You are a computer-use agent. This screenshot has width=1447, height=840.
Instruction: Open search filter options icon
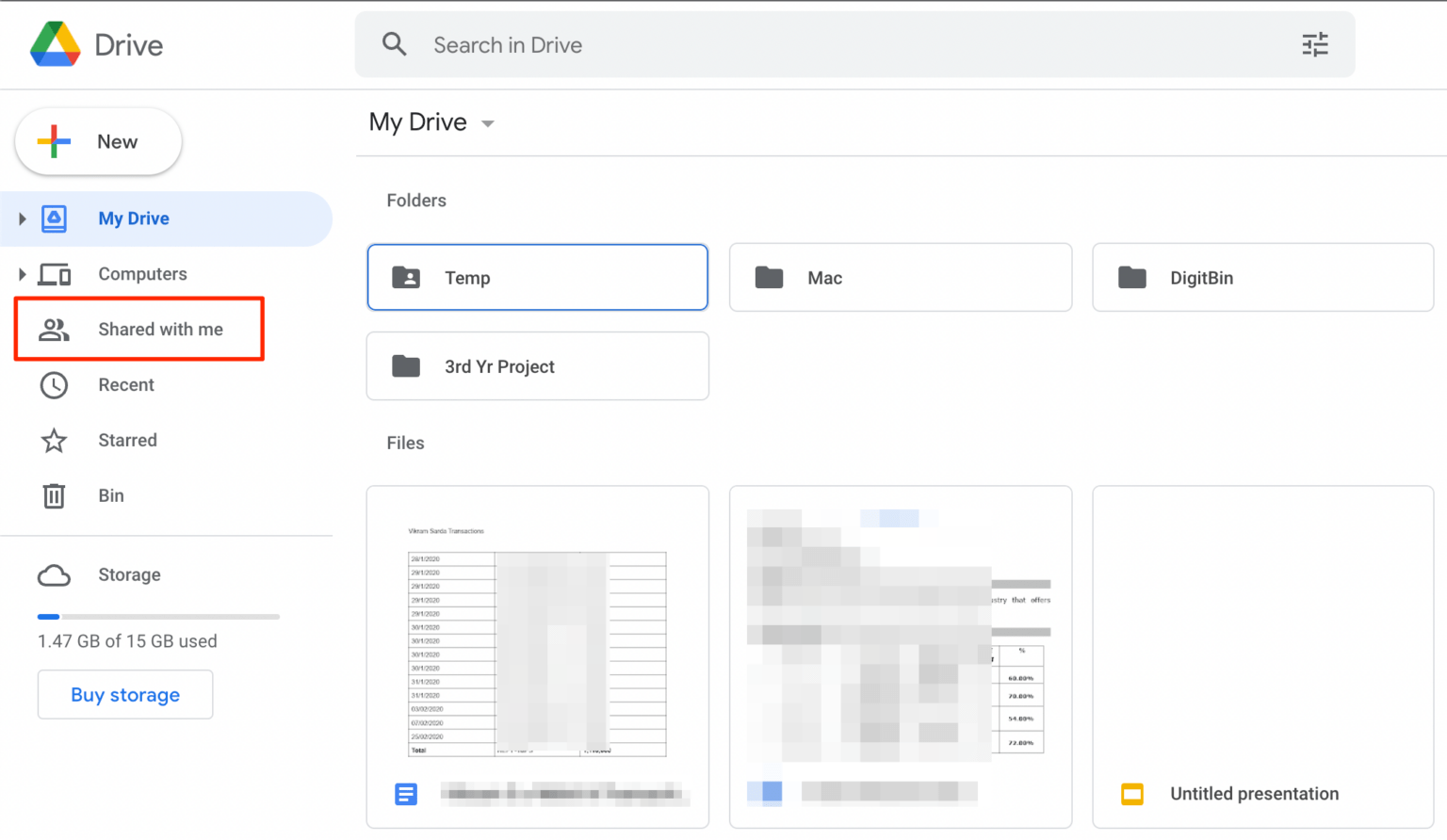1315,44
